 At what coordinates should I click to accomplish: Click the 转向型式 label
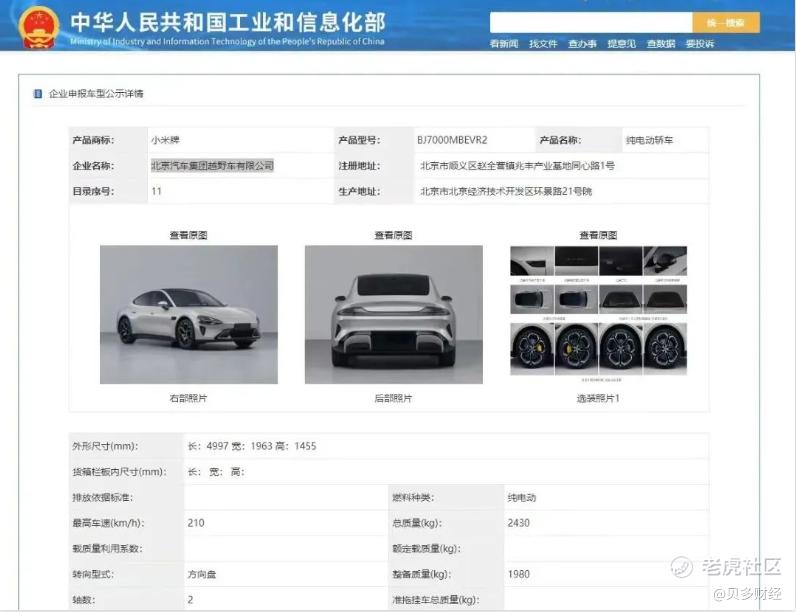click(x=93, y=574)
